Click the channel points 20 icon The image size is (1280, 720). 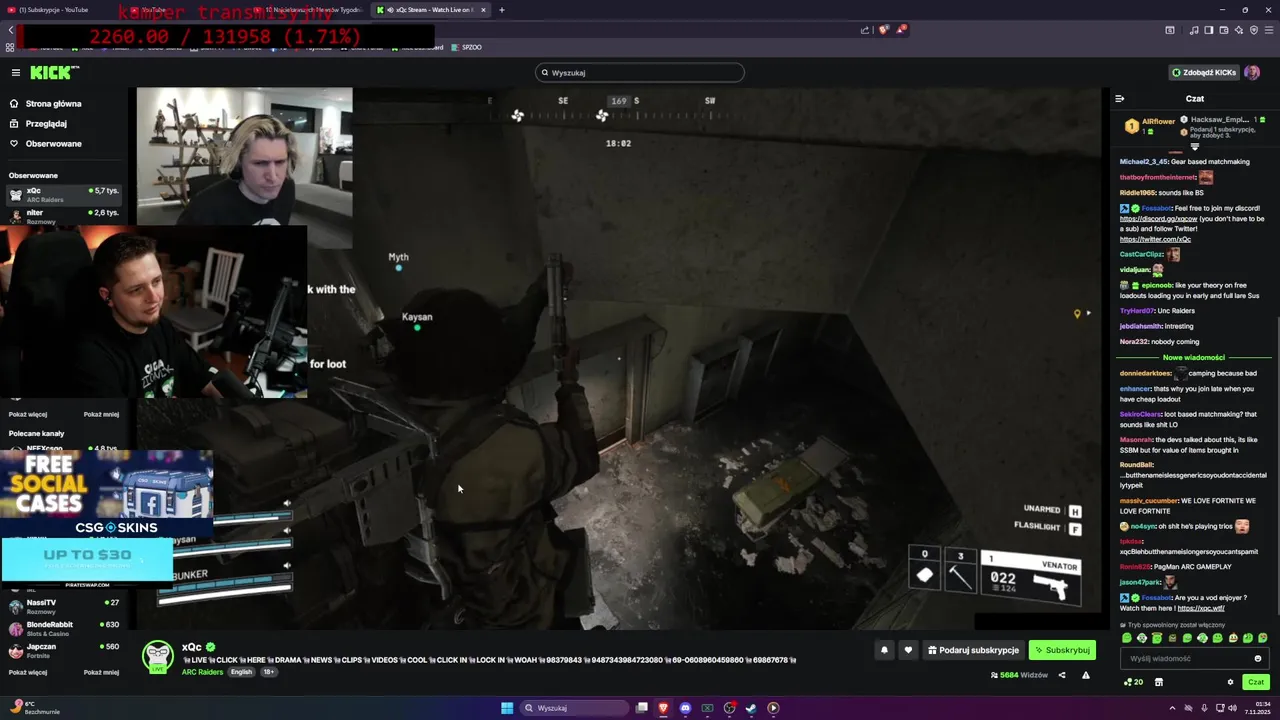1134,682
